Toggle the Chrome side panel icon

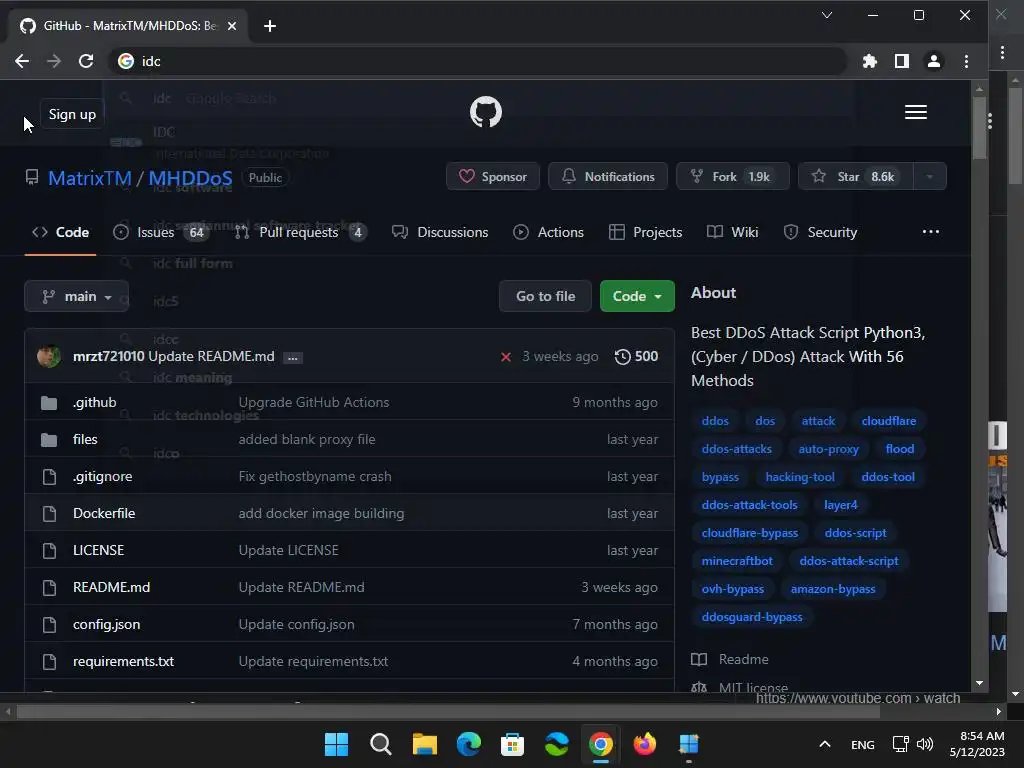pyautogui.click(x=902, y=61)
